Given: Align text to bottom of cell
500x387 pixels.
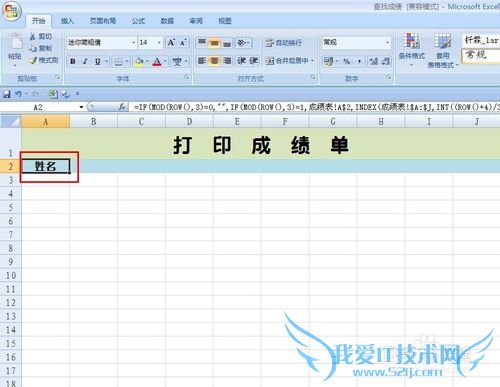Looking at the screenshot, I should coord(227,43).
